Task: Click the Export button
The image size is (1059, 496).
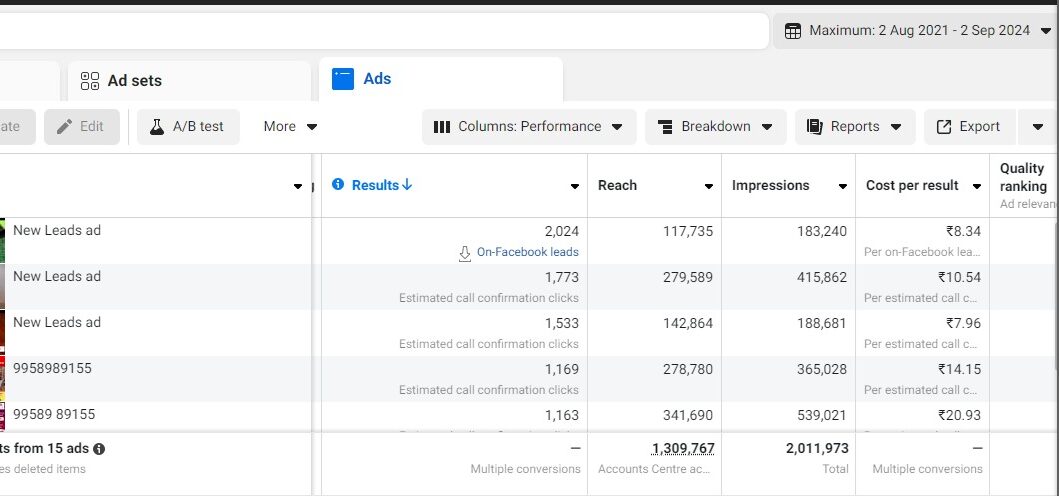Action: pyautogui.click(x=967, y=127)
